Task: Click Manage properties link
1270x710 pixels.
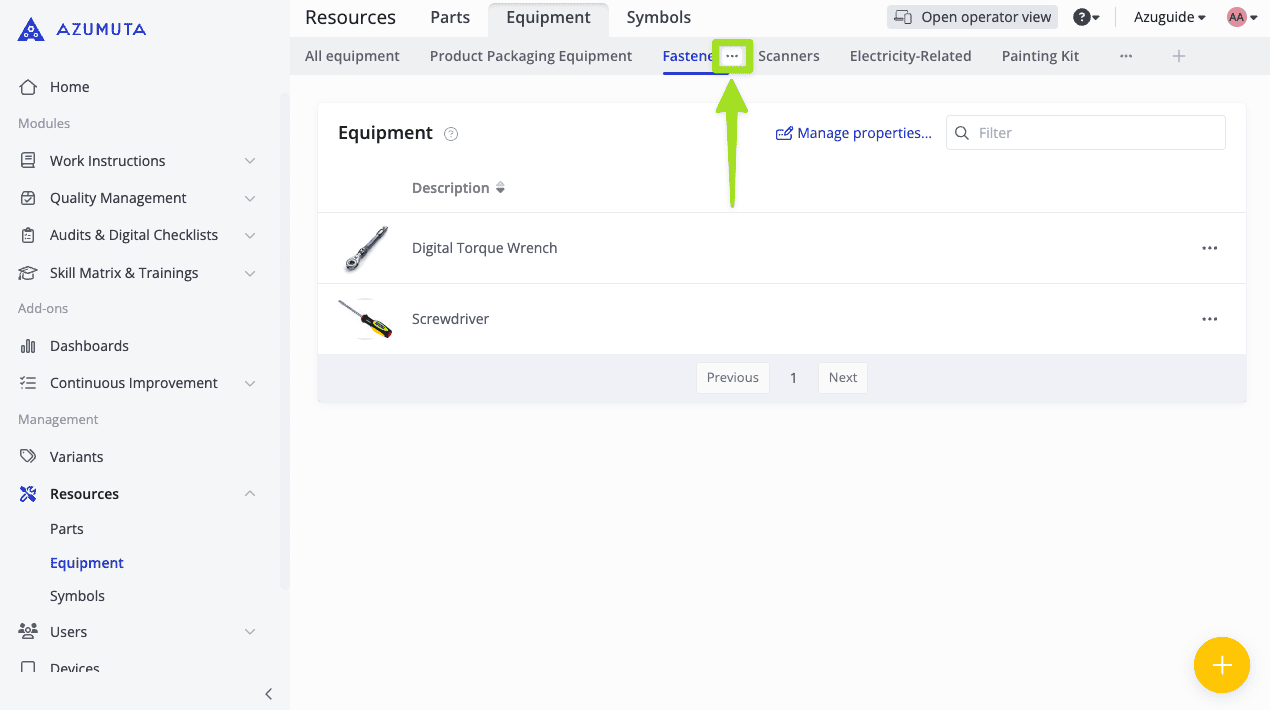Action: click(854, 133)
